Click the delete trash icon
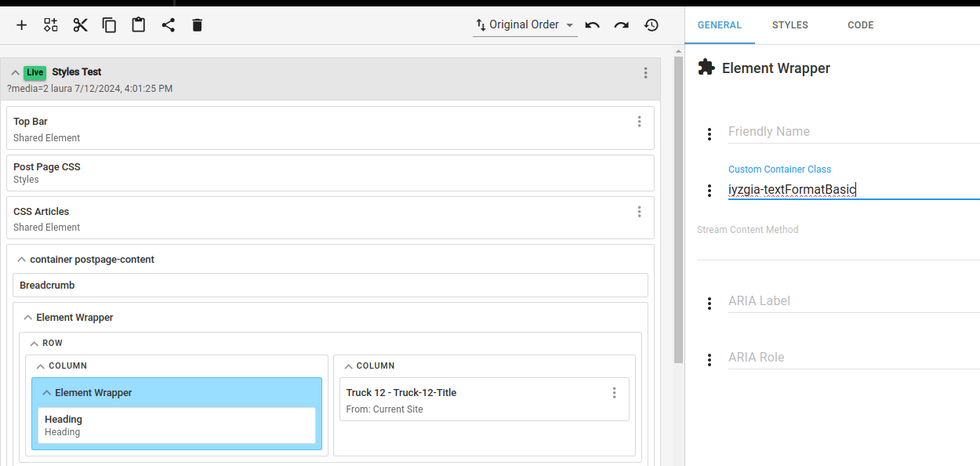This screenshot has height=466, width=980. (197, 25)
